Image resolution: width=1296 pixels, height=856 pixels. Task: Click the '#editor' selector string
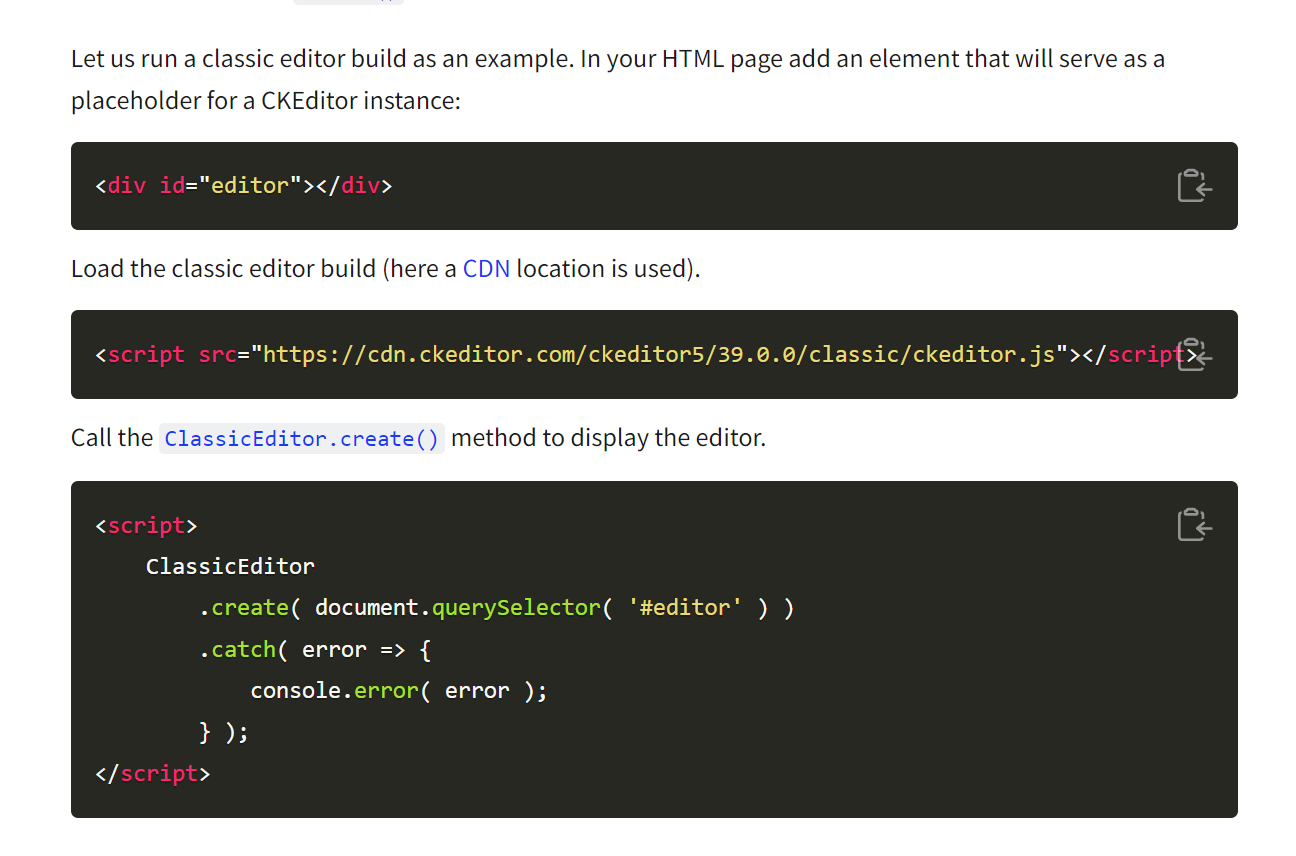pos(686,608)
